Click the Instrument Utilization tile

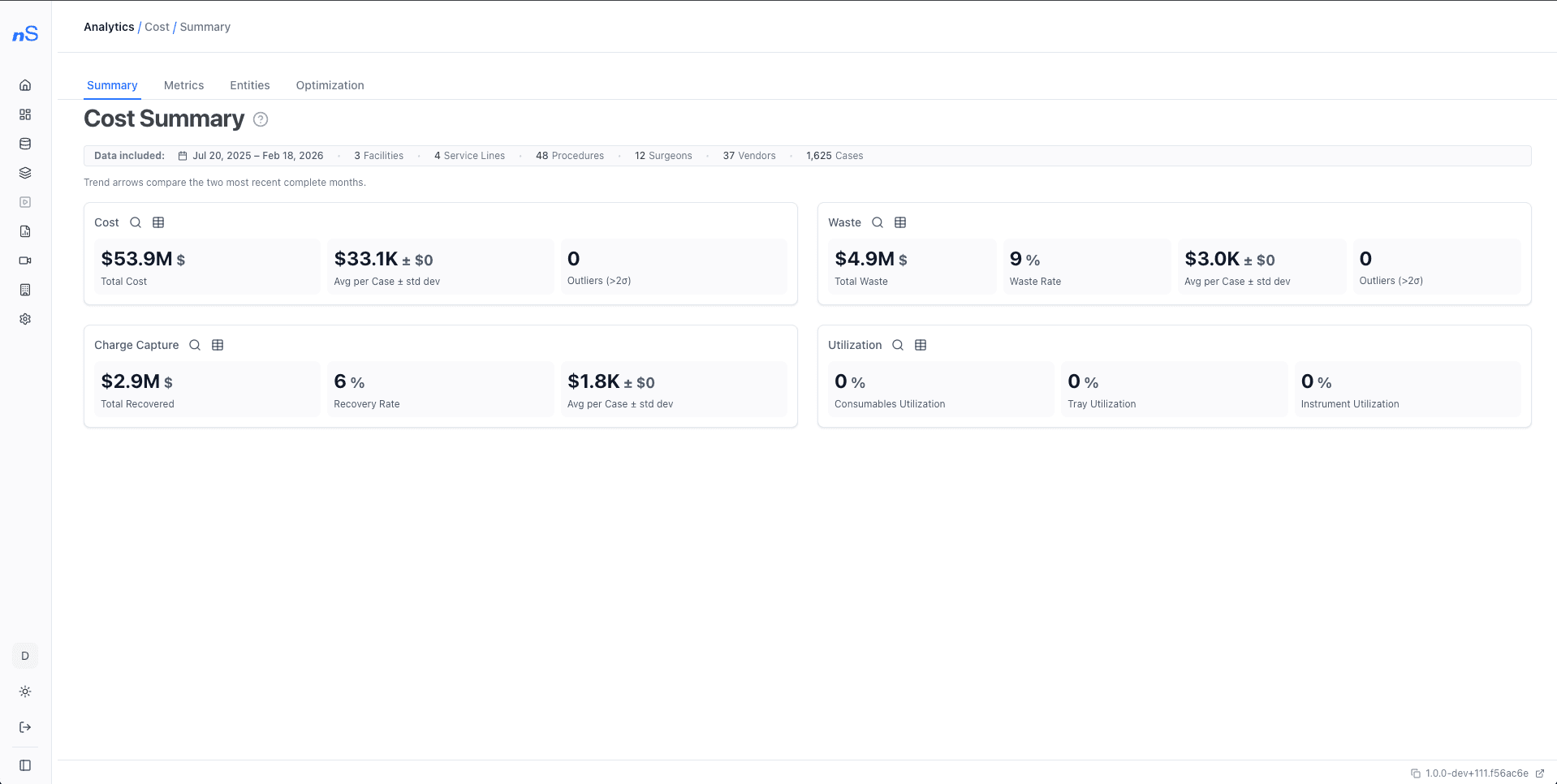tap(1408, 390)
